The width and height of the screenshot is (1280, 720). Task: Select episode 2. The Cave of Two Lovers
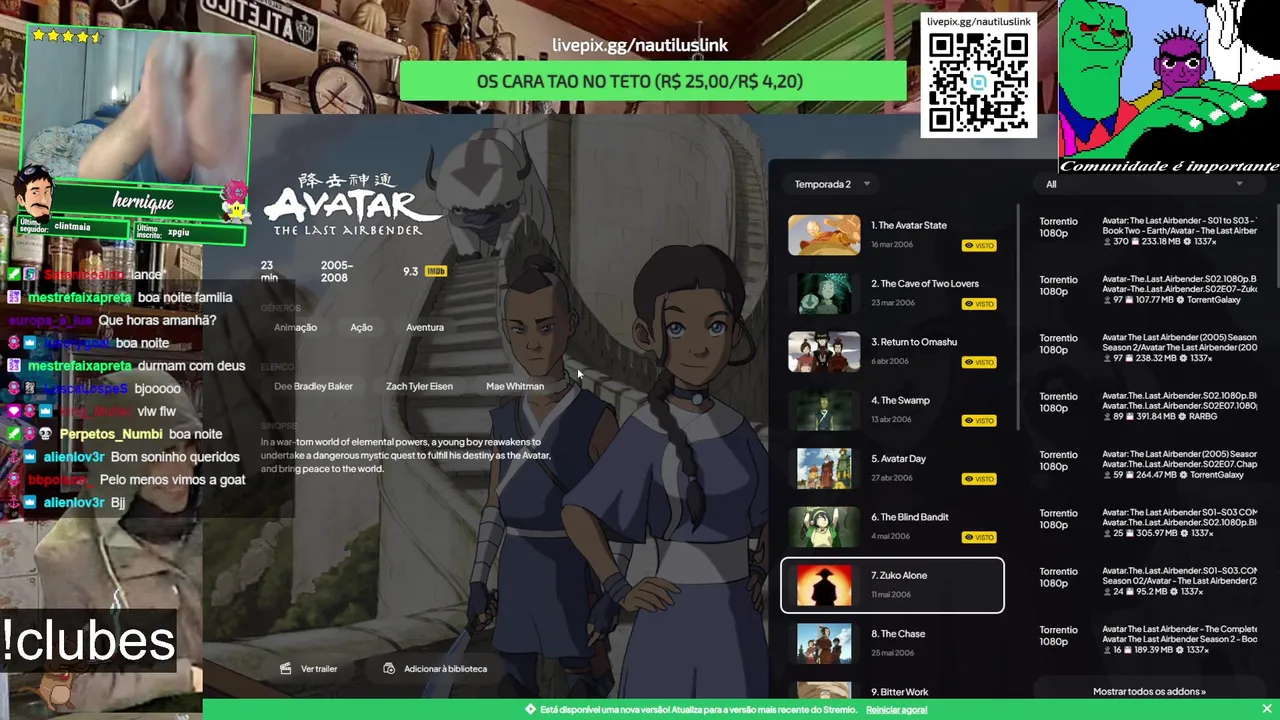[892, 293]
